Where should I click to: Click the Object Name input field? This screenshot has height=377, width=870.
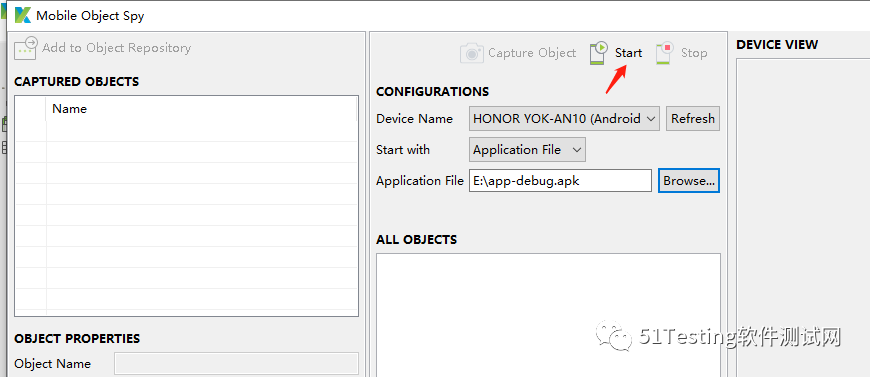click(236, 364)
